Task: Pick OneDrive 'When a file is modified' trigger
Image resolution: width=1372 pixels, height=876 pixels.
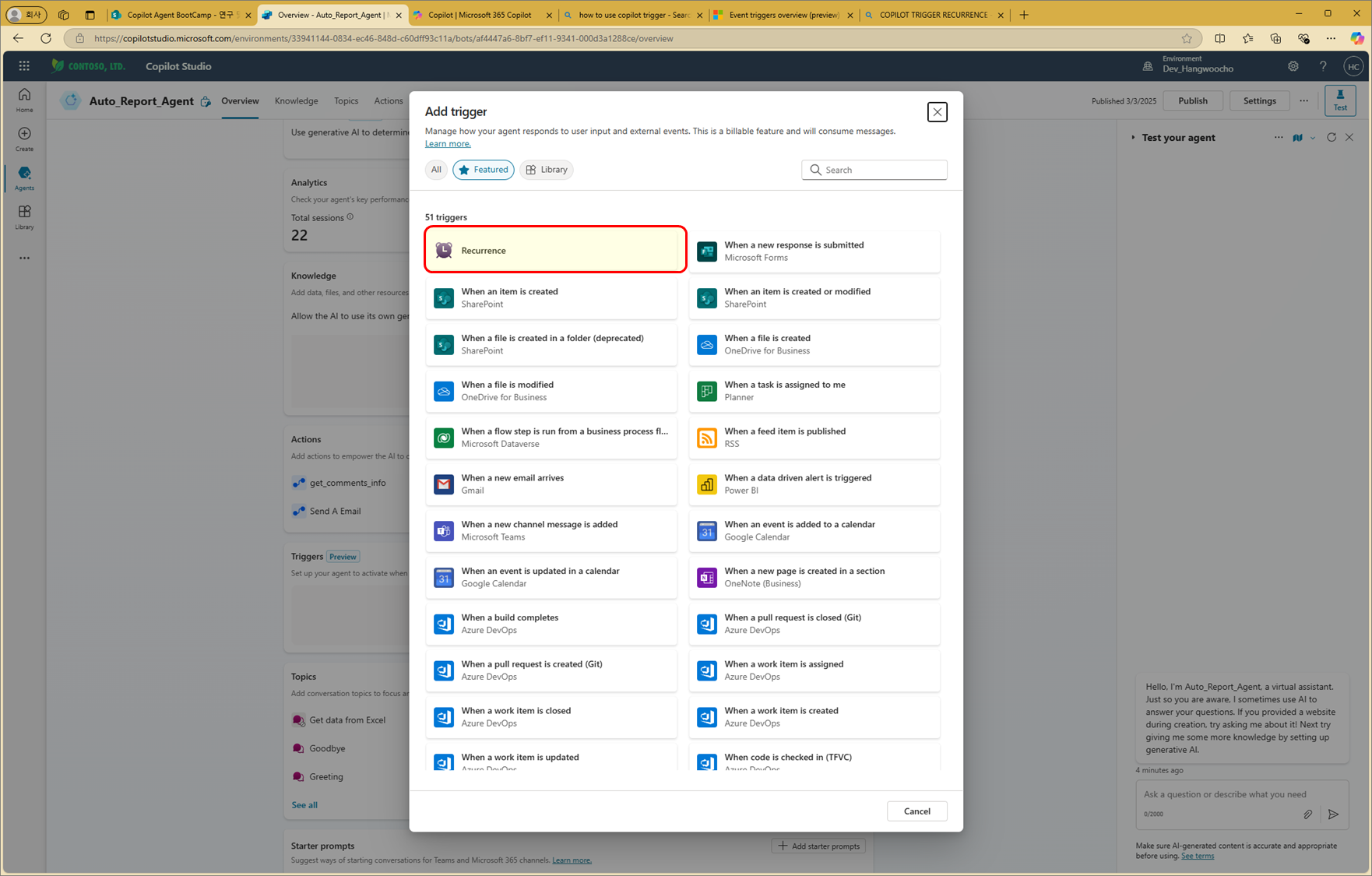Action: pyautogui.click(x=551, y=391)
